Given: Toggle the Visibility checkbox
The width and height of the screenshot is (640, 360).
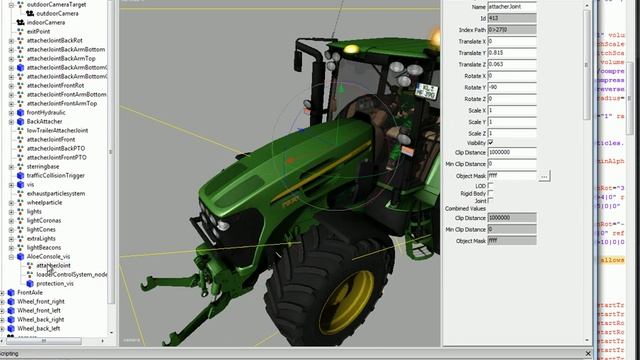Looking at the screenshot, I should (491, 142).
